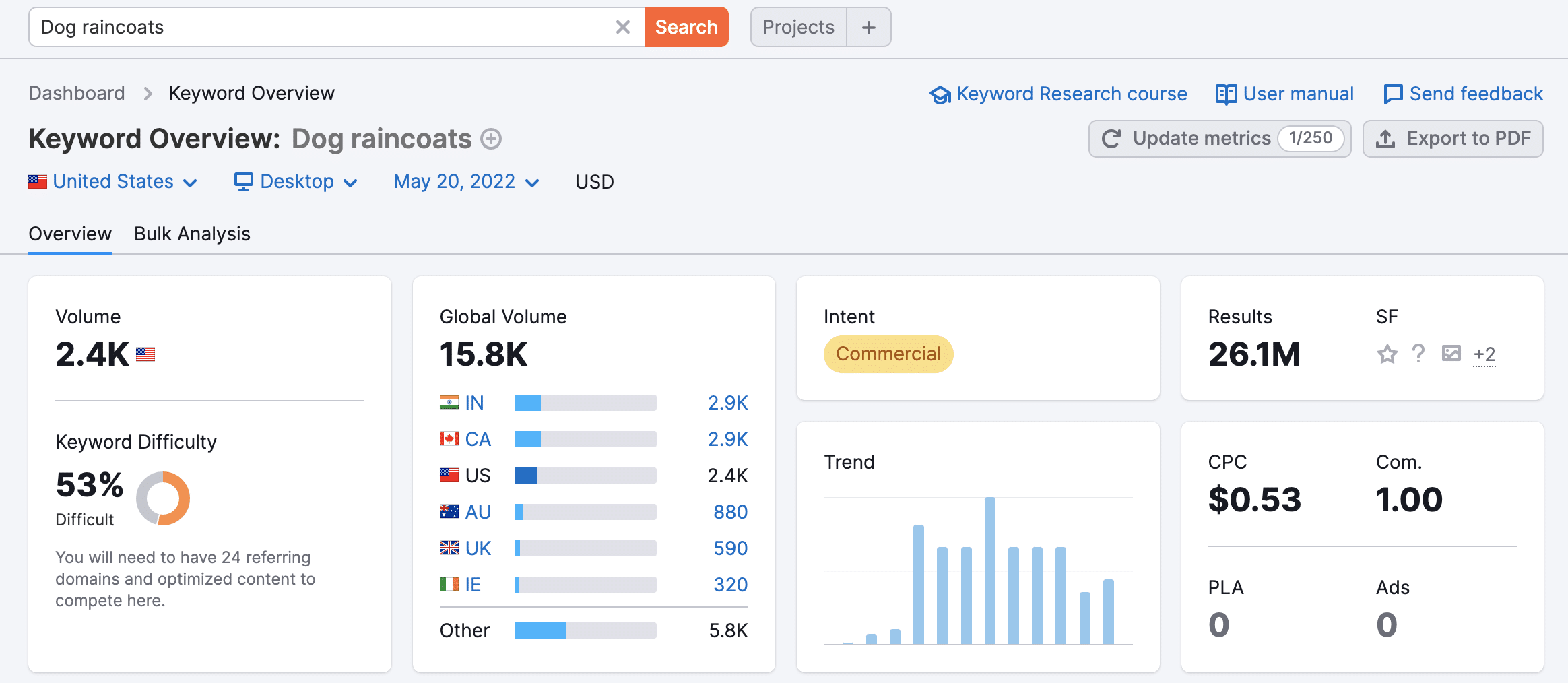Image resolution: width=1568 pixels, height=683 pixels.
Task: Select the Overview tab
Action: (x=70, y=234)
